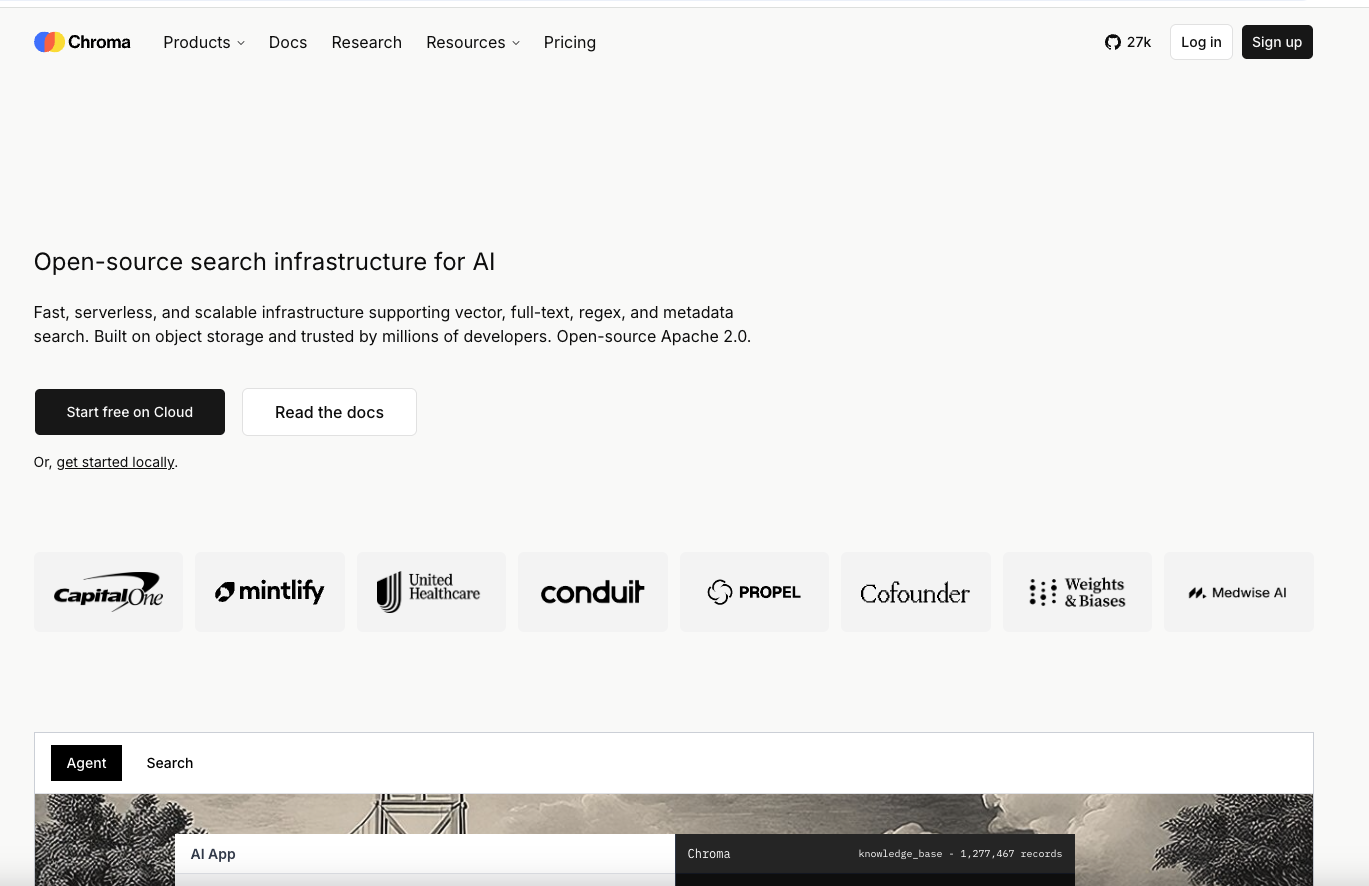The image size is (1369, 886).
Task: Click the Propel logo tile
Action: click(754, 592)
